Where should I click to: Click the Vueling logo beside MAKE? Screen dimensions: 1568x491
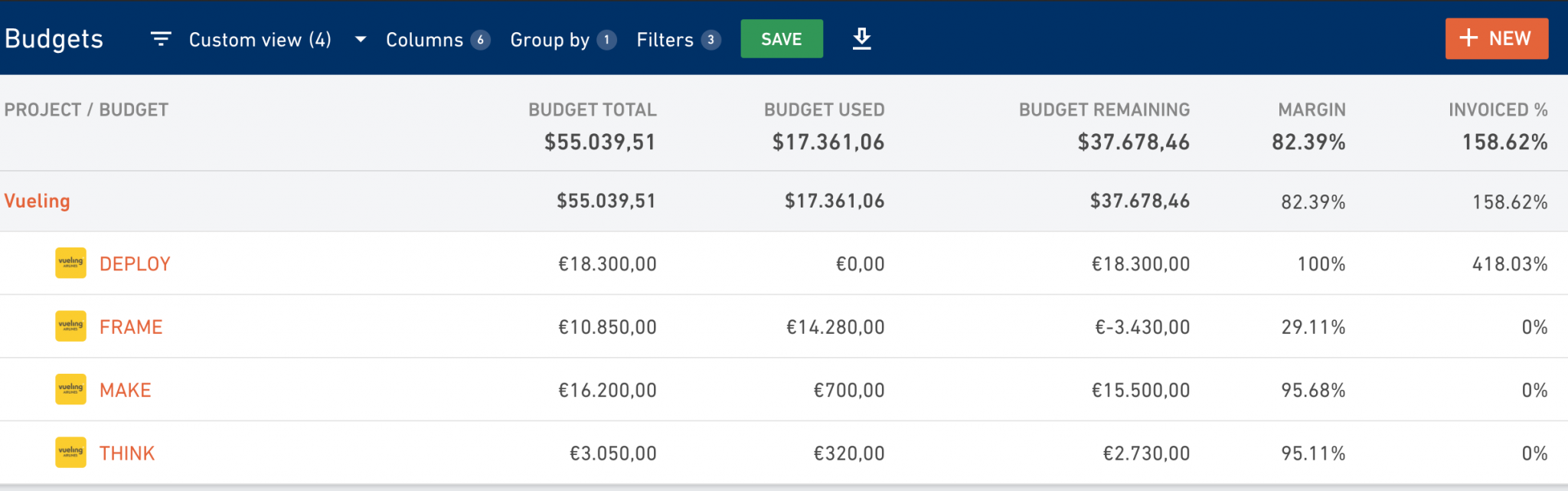[70, 389]
